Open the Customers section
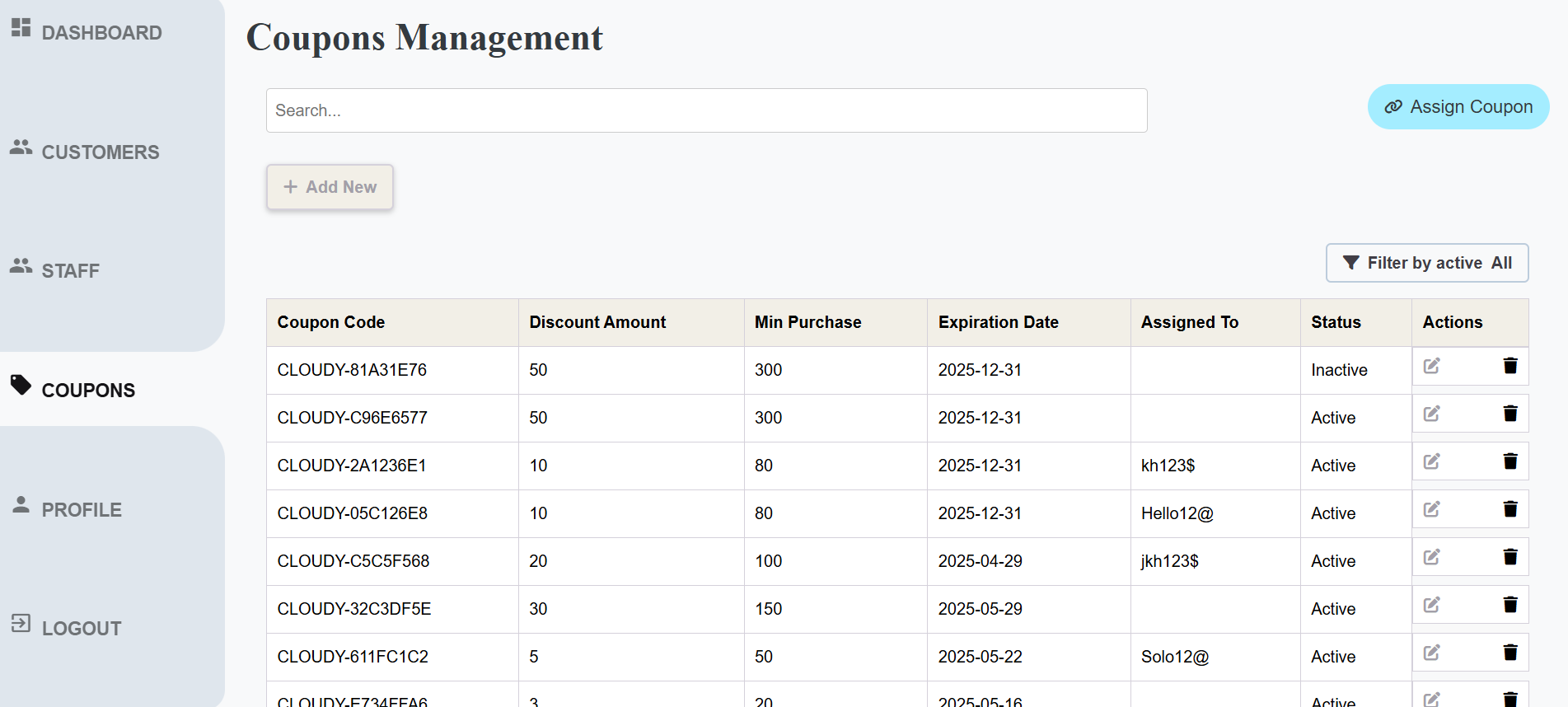The width and height of the screenshot is (1568, 707). click(100, 152)
